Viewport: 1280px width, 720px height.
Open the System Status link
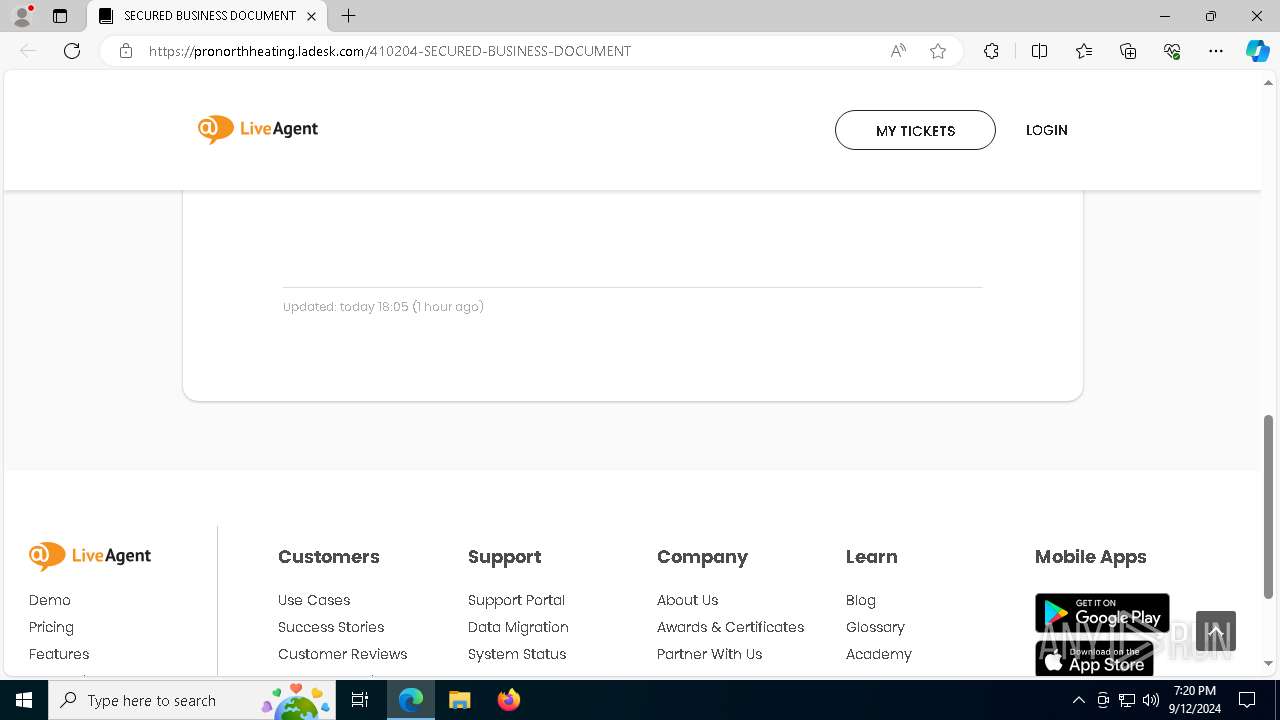(517, 654)
